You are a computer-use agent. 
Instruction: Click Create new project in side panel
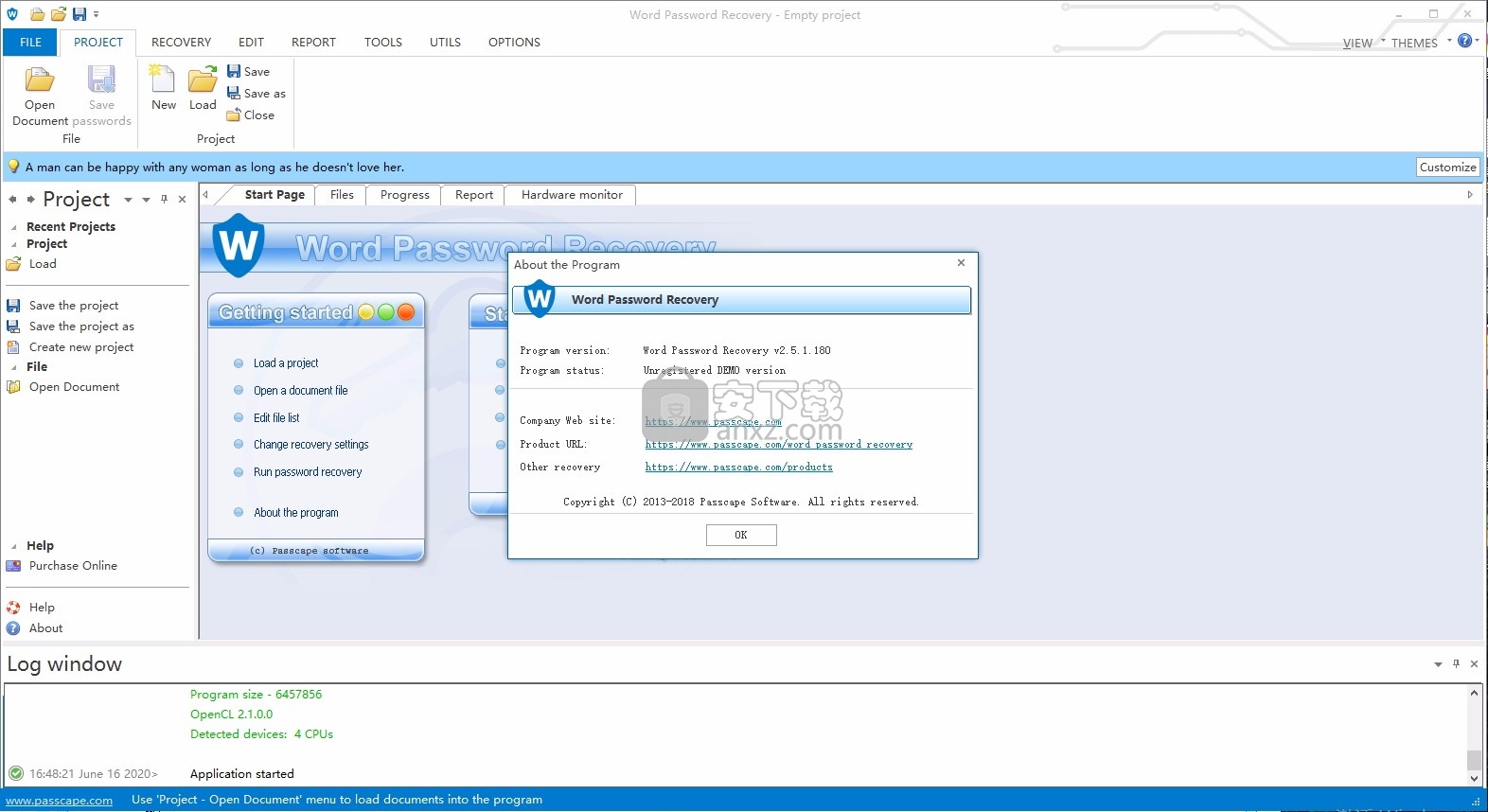(x=71, y=347)
